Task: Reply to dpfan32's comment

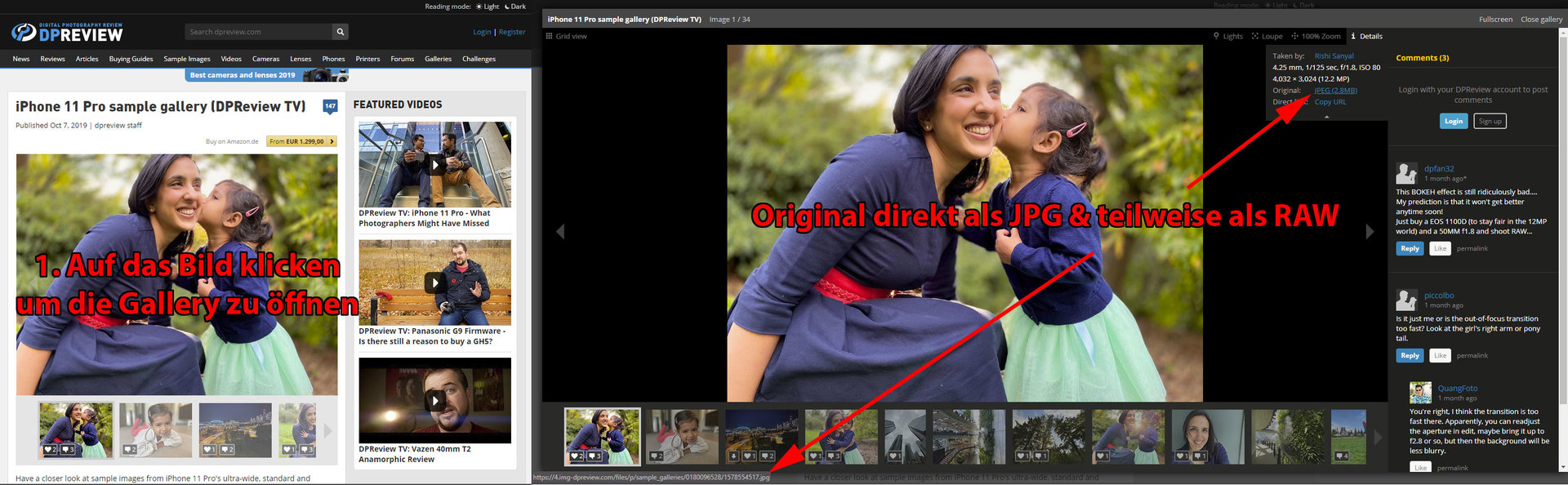Action: [x=1410, y=248]
